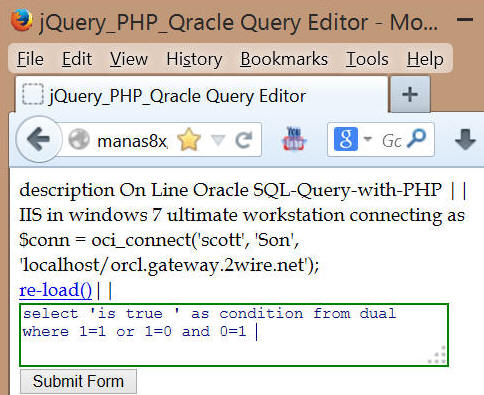Click the re-load() link
484x395 pixels.
(x=55, y=290)
